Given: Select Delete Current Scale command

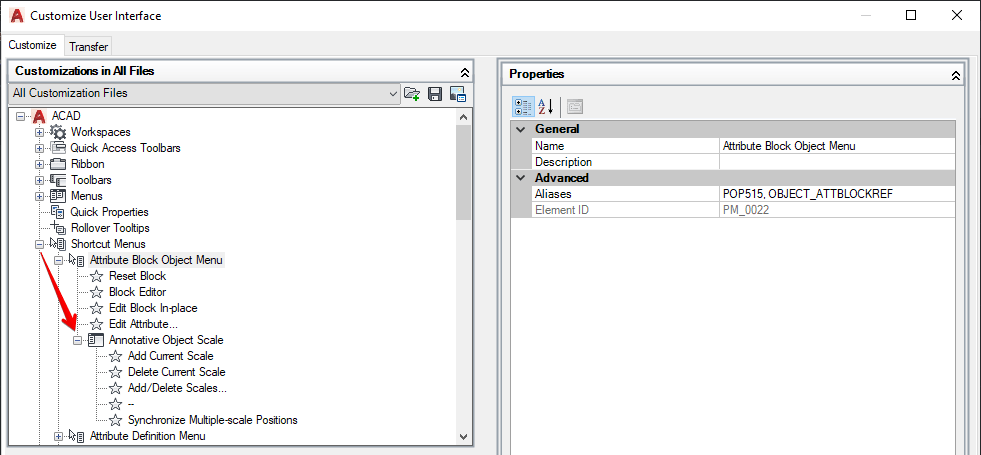Looking at the screenshot, I should coord(176,372).
